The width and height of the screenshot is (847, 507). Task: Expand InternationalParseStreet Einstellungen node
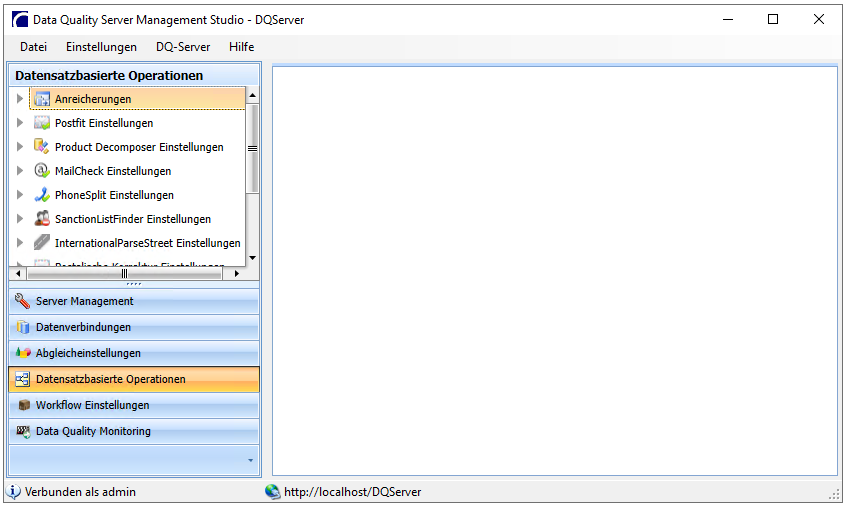19,242
